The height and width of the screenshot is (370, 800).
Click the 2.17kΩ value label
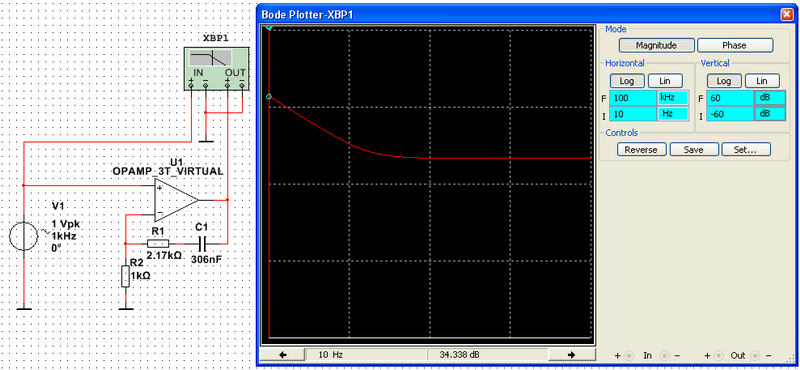[x=164, y=255]
